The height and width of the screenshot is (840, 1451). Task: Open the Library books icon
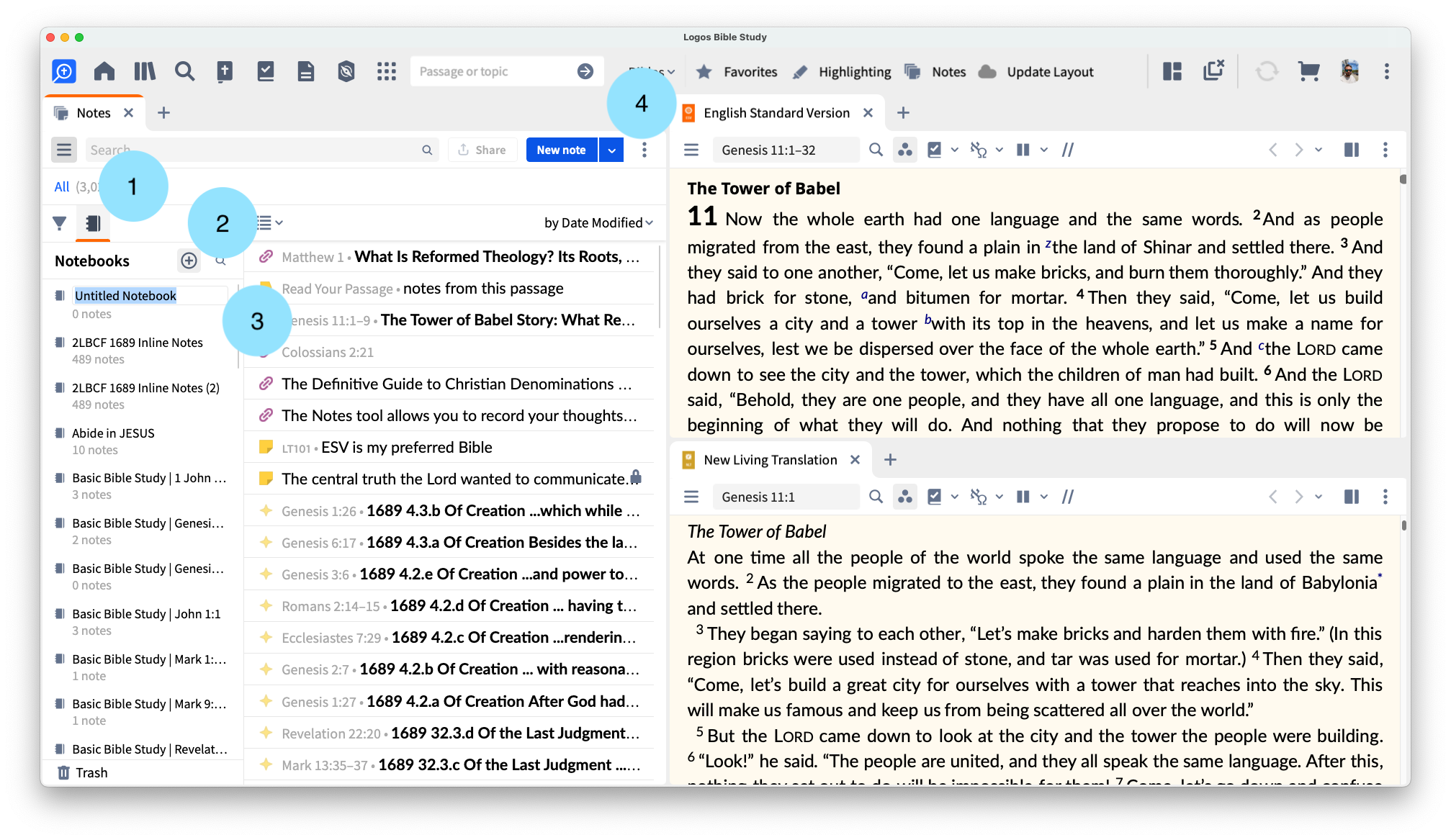[144, 71]
